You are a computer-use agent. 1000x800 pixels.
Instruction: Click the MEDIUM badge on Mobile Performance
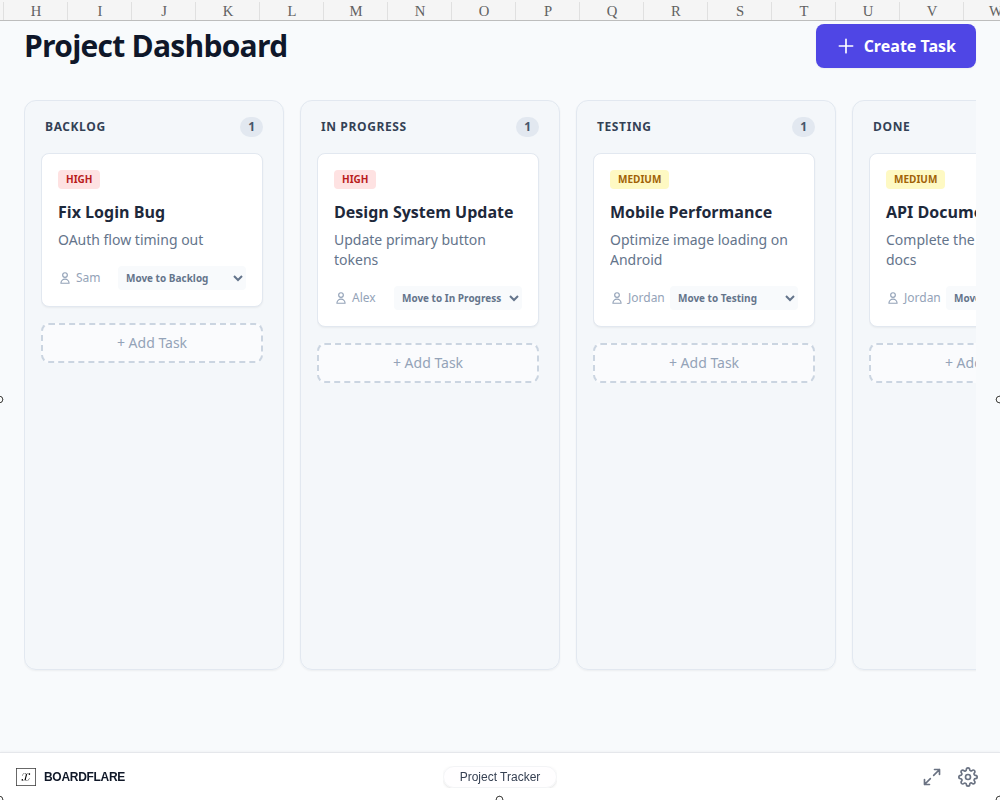(x=640, y=179)
